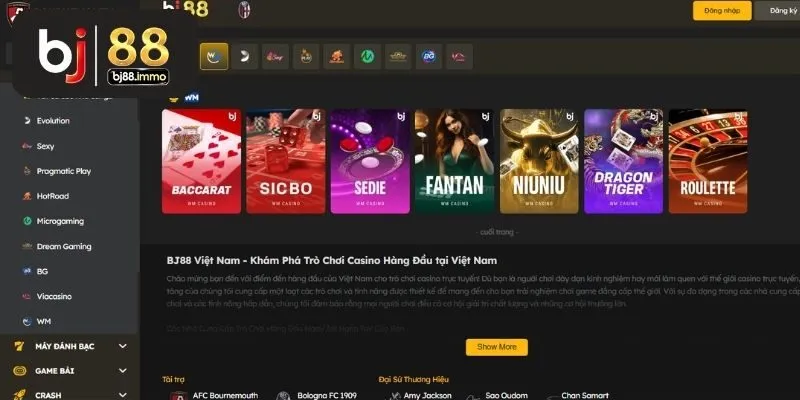Select the green Microgaming icon in provider row
The image size is (800, 400).
(367, 56)
